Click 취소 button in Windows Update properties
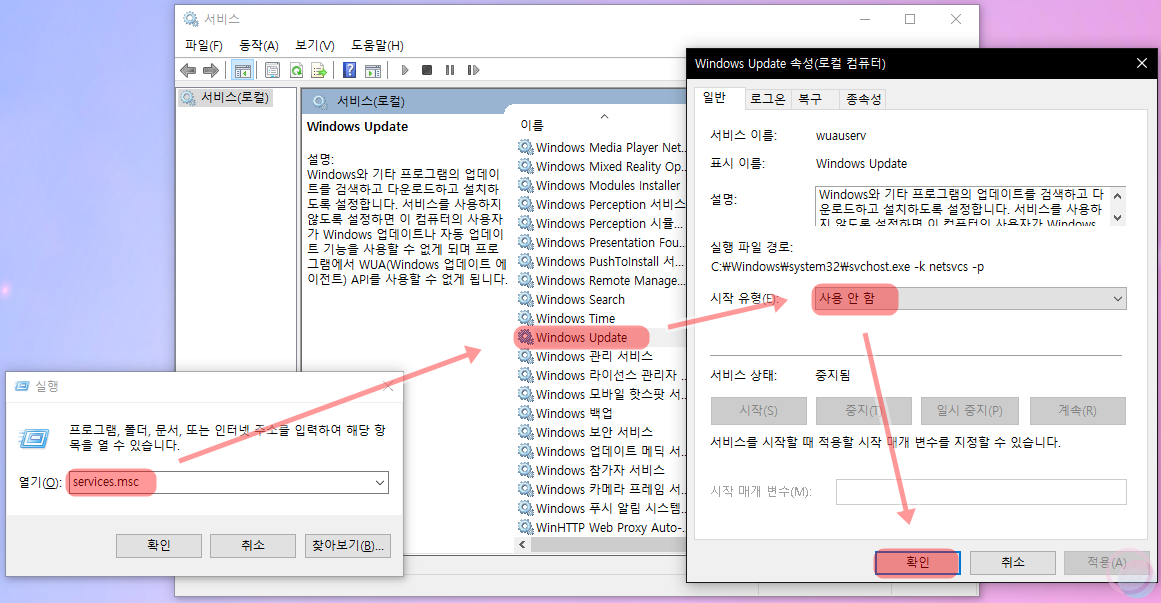The height and width of the screenshot is (603, 1161). [x=1013, y=562]
